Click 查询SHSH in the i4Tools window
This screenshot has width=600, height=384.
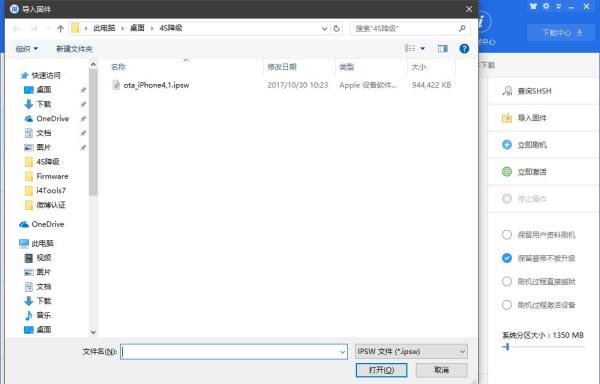tap(526, 91)
